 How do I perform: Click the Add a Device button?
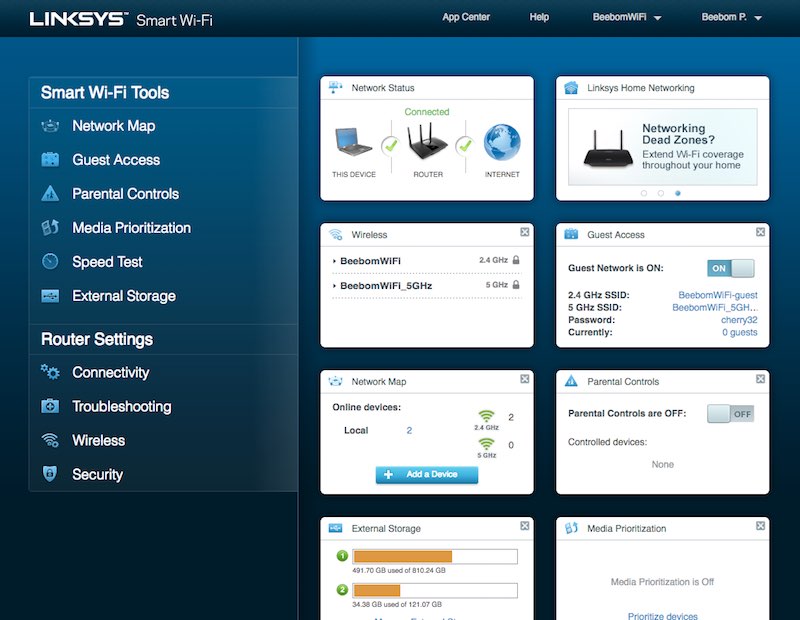coord(426,474)
